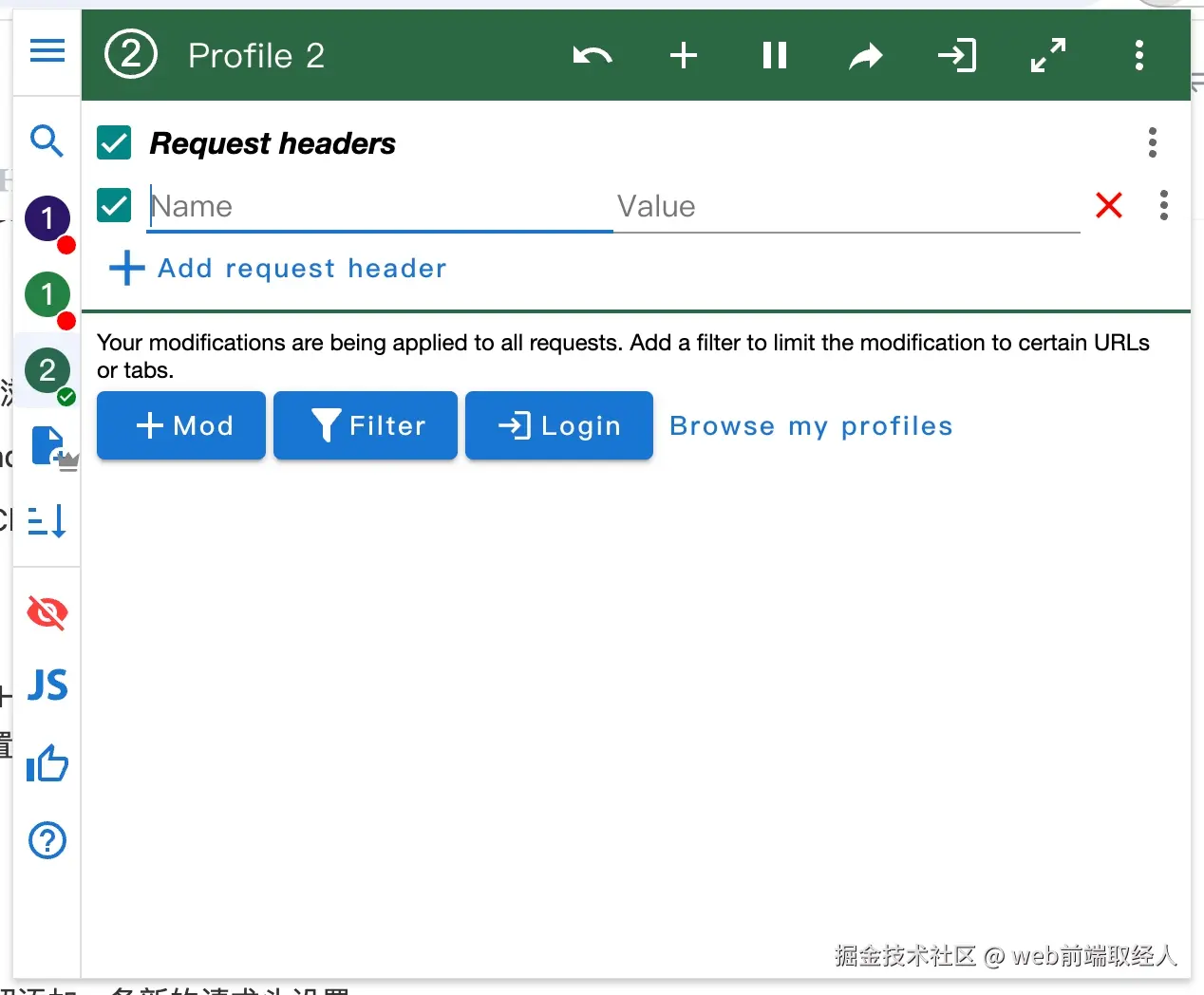Viewport: 1204px width, 995px height.
Task: Toggle Request headers checkbox
Action: click(x=114, y=143)
